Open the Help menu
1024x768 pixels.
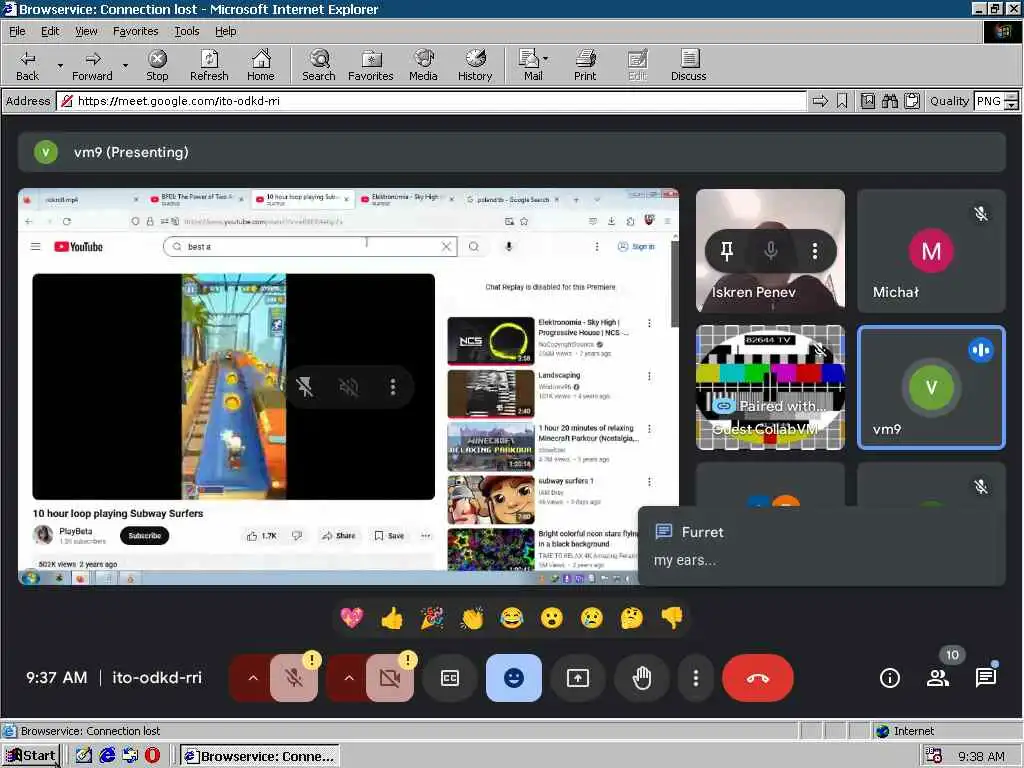point(225,31)
